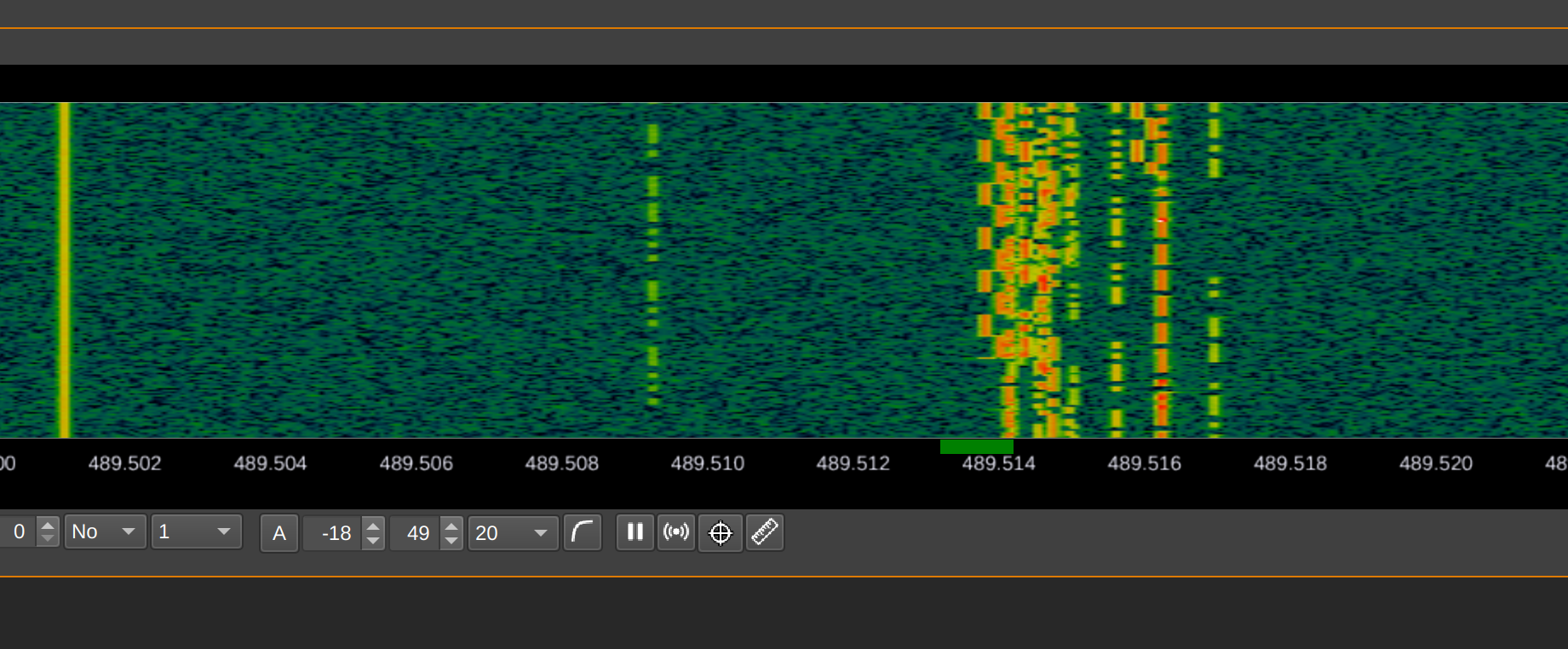Click the up arrow of the 0 spinbox

tap(48, 526)
